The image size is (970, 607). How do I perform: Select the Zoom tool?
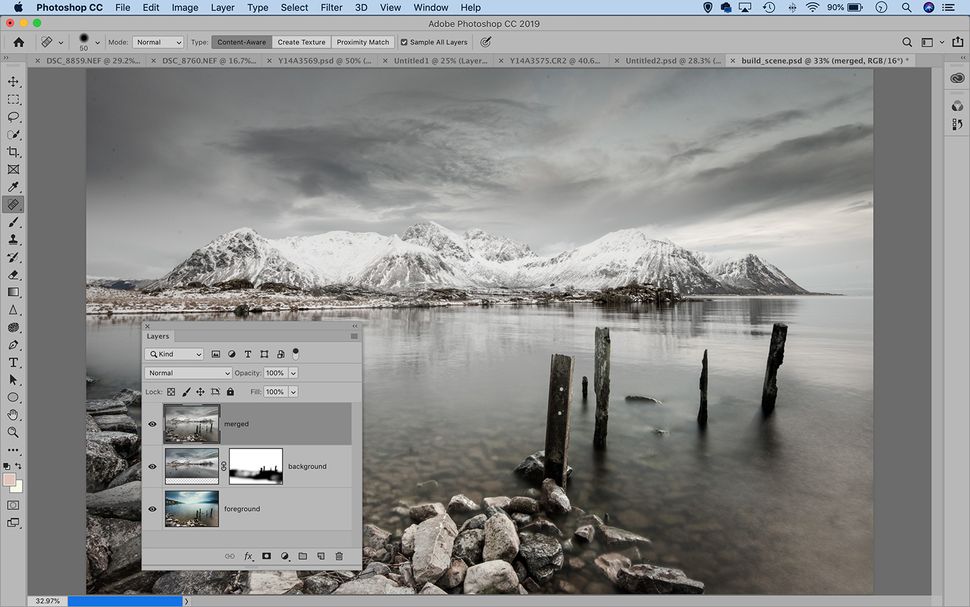[13, 433]
